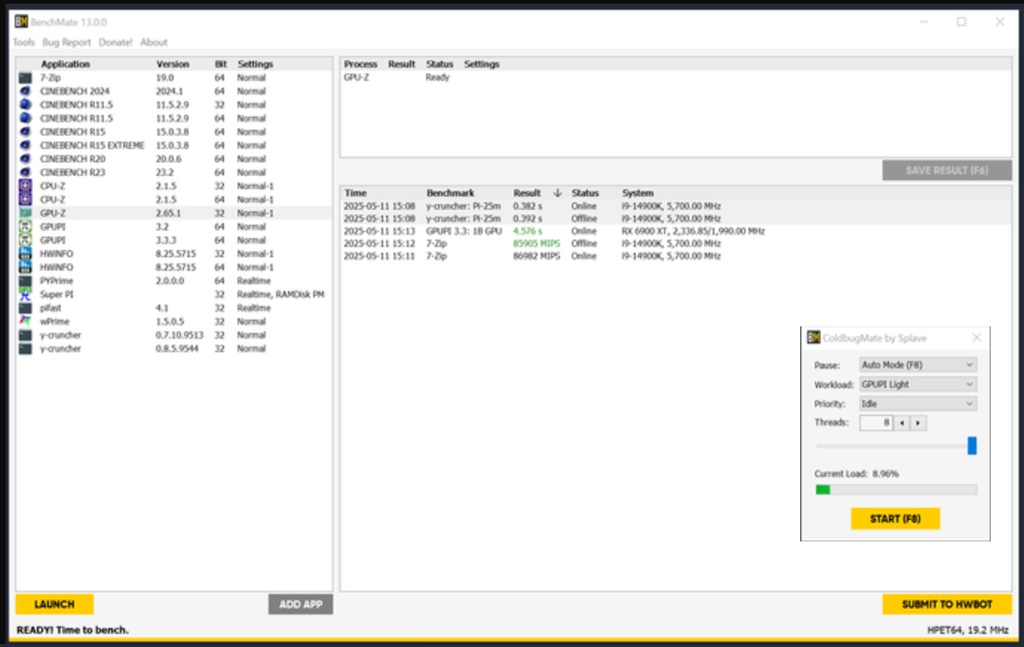
Task: Close the ColdbugMate window
Action: tap(976, 338)
